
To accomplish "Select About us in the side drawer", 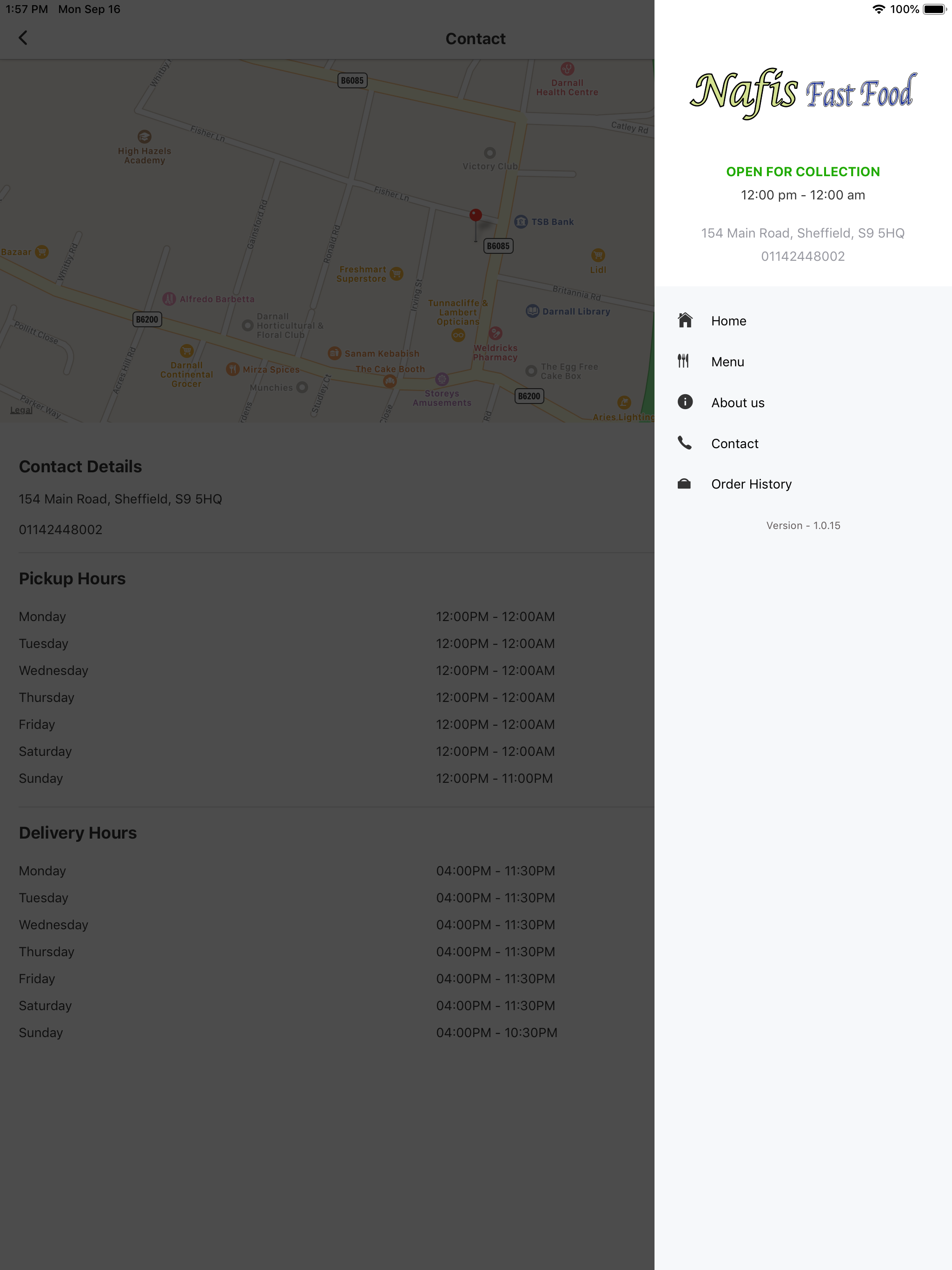I will click(803, 403).
